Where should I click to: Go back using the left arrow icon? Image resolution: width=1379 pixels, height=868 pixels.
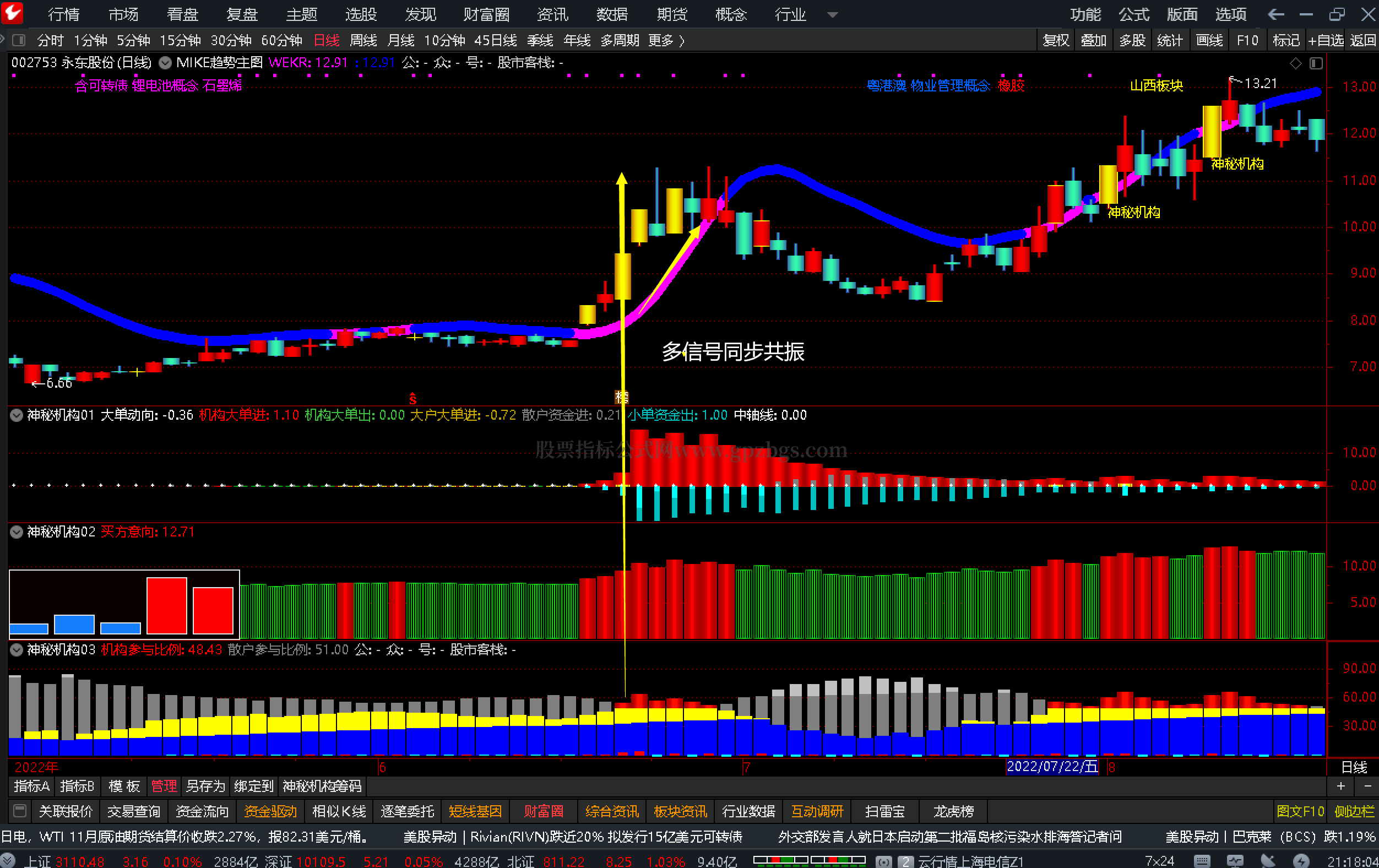(1276, 14)
